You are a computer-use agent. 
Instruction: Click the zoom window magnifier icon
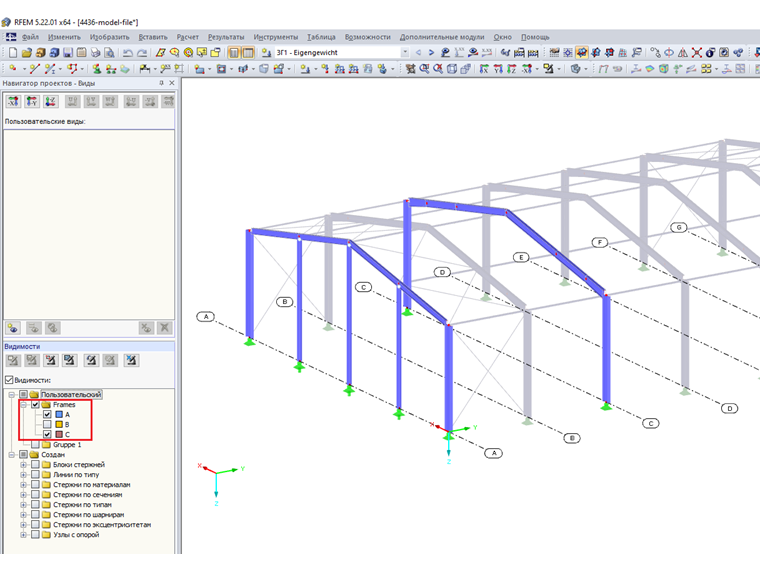tap(424, 69)
